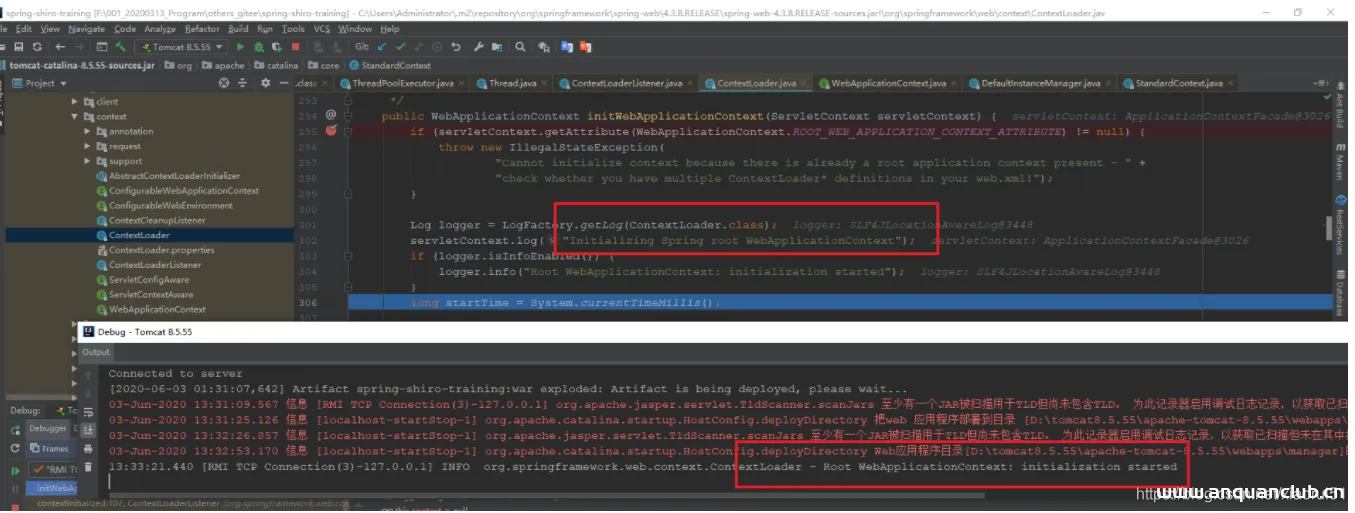The height and width of the screenshot is (513, 1355).
Task: Toggle soft-wrap in console output
Action: [x=86, y=409]
